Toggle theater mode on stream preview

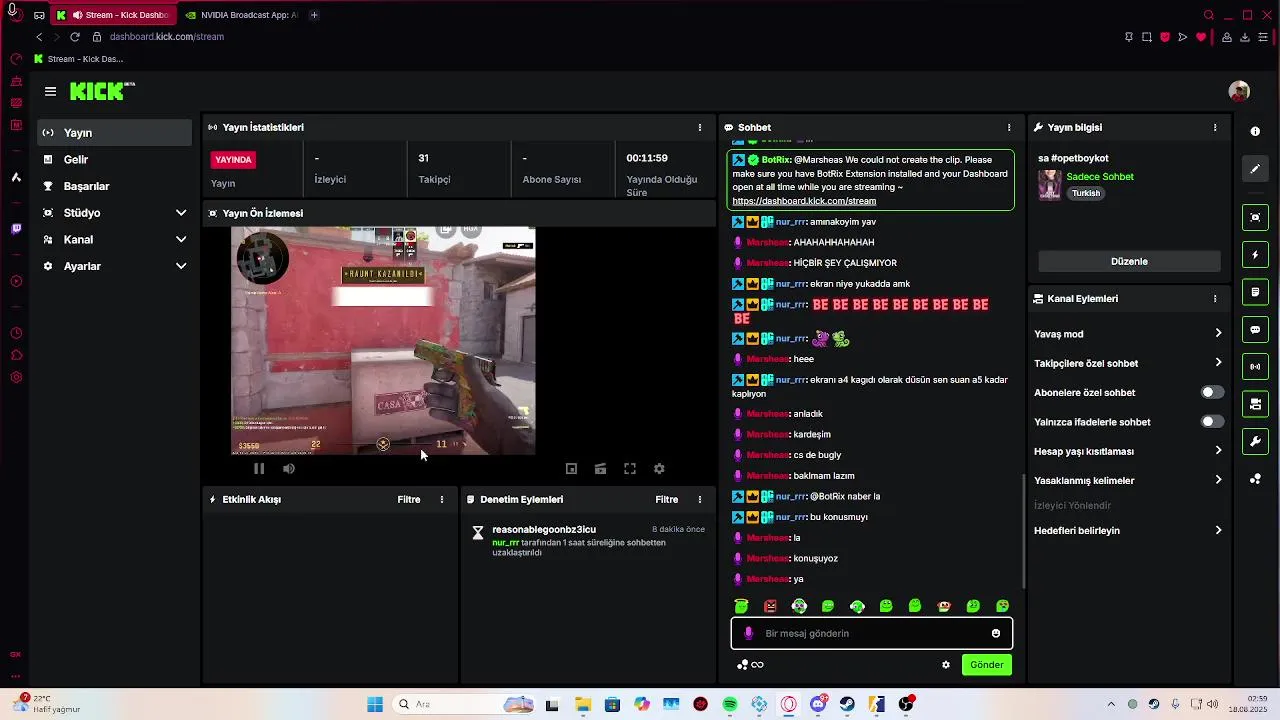pos(600,468)
